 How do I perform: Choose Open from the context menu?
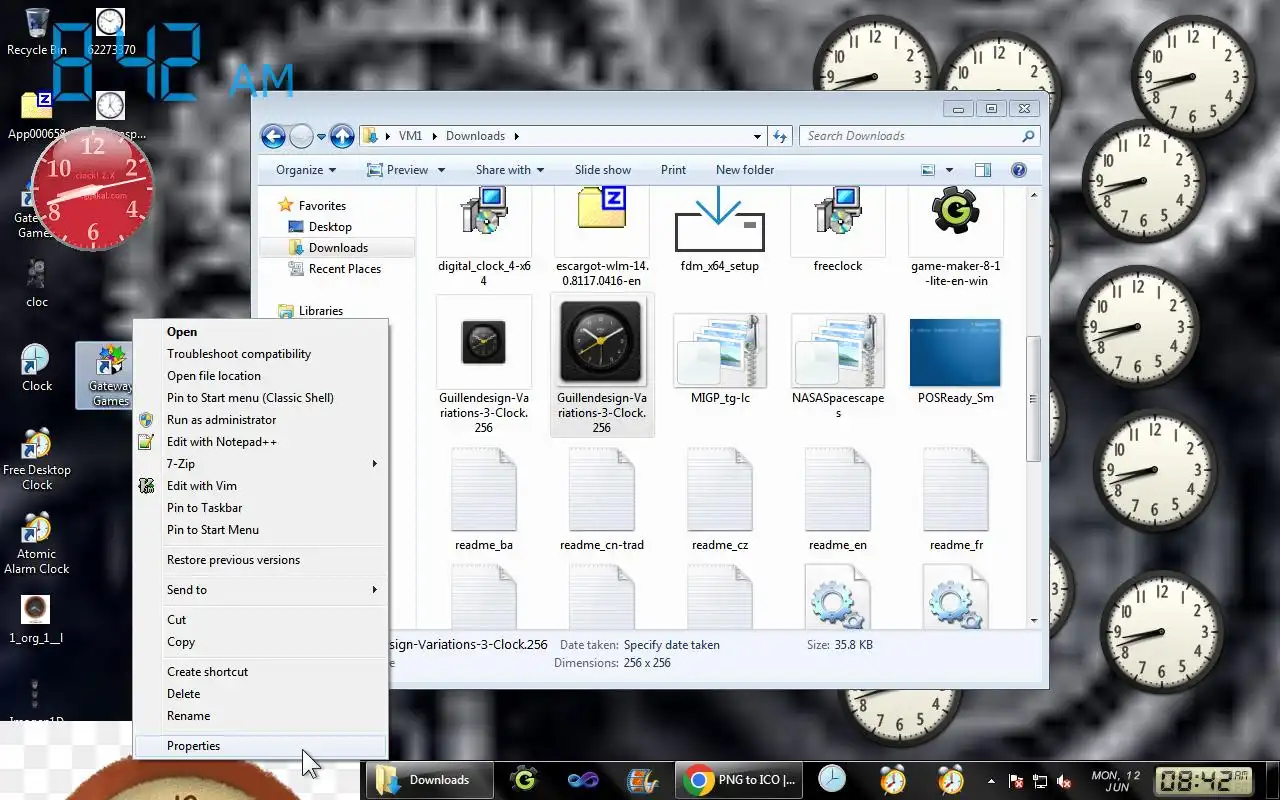(261, 332)
